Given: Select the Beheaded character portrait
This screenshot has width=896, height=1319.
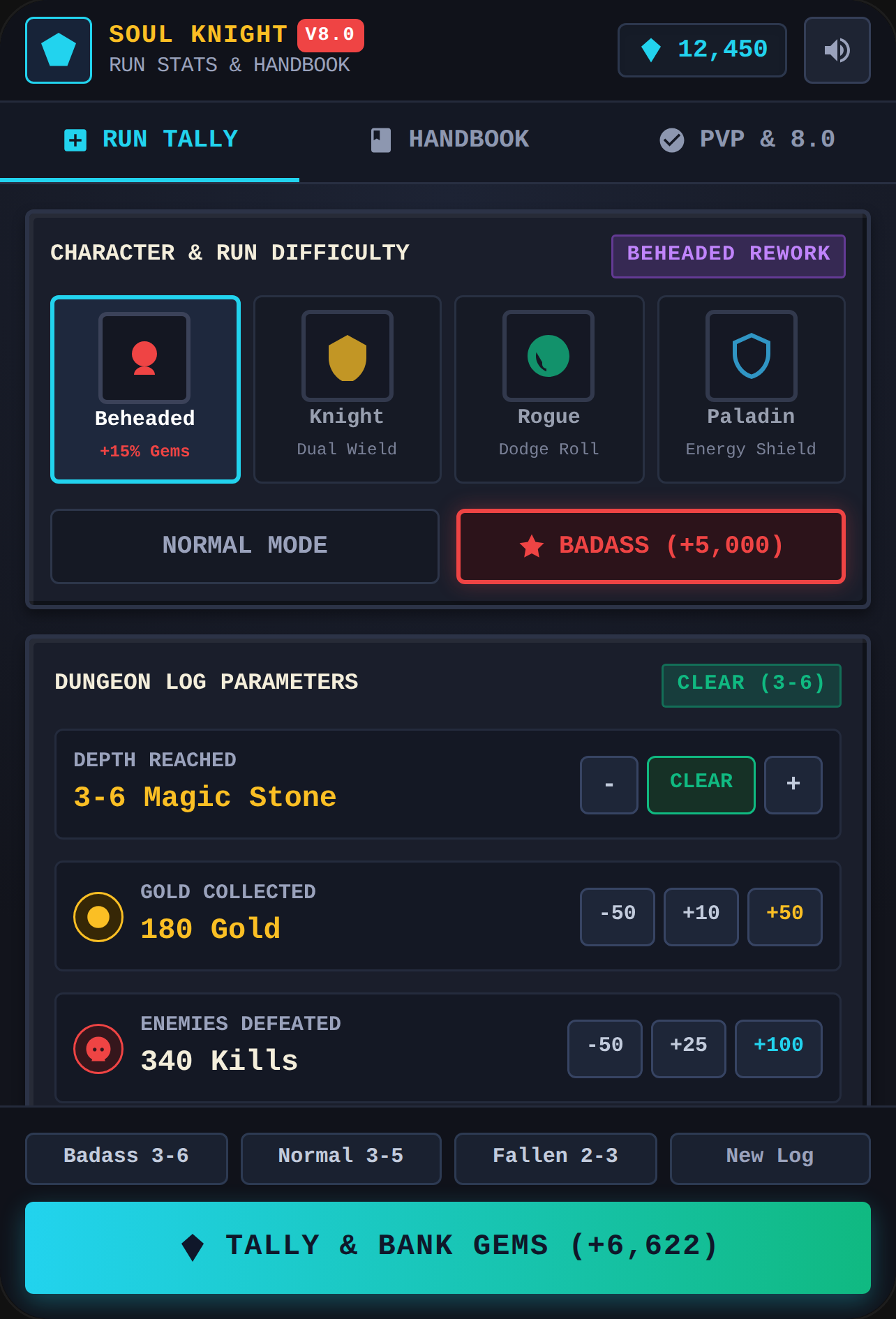Looking at the screenshot, I should click(144, 358).
